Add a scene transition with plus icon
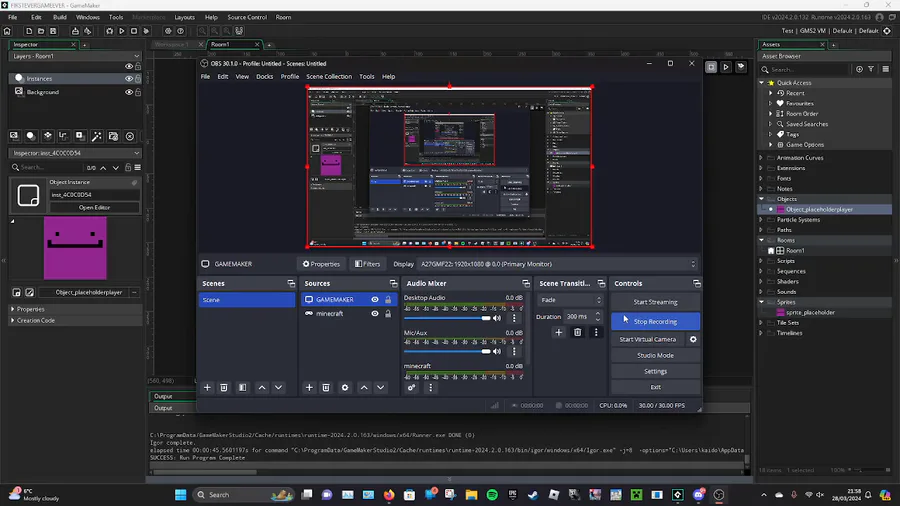The image size is (900, 506). (x=558, y=332)
